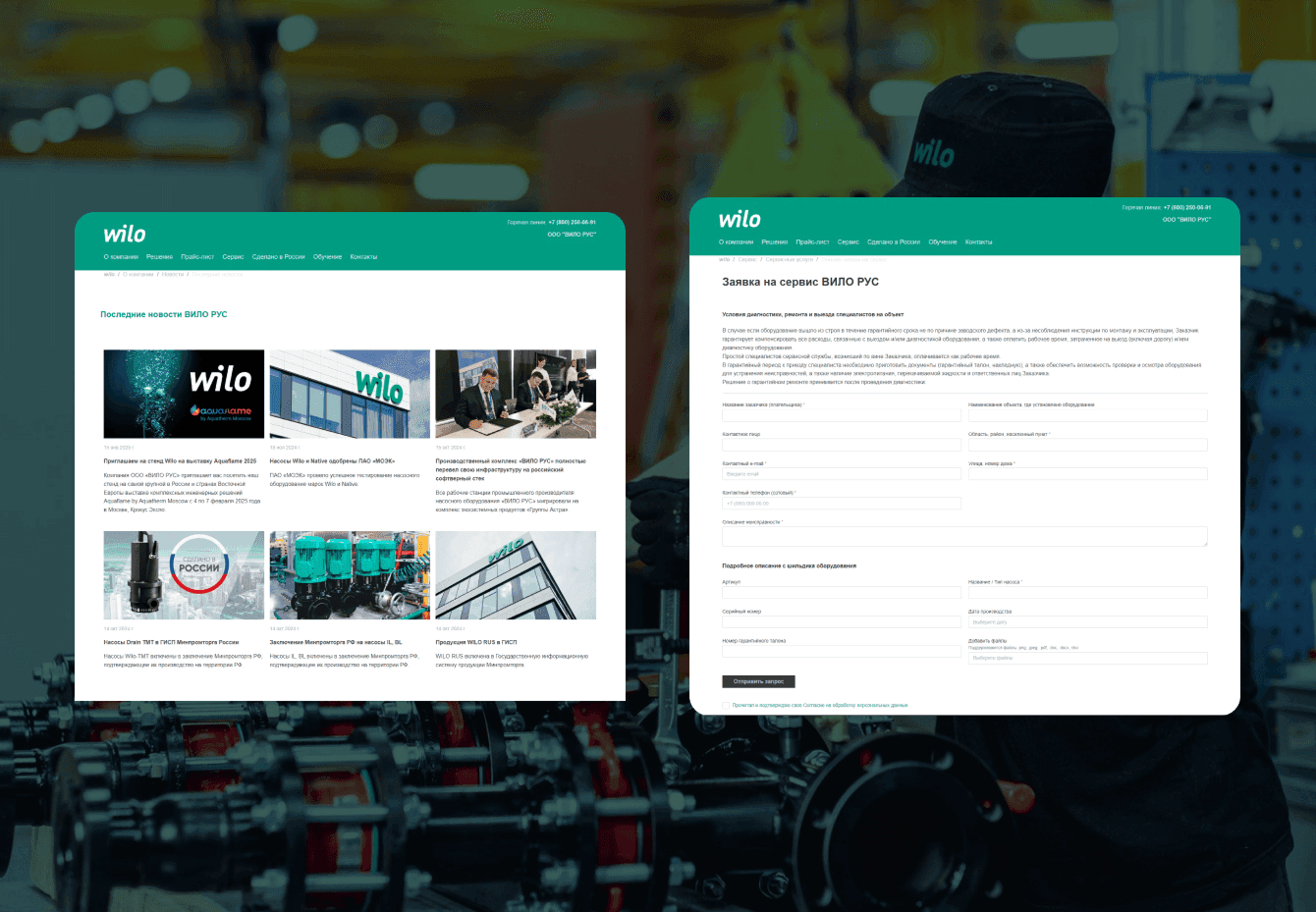Tick the personal data consent checkbox
Screen dimensions: 1316x912
click(x=726, y=705)
